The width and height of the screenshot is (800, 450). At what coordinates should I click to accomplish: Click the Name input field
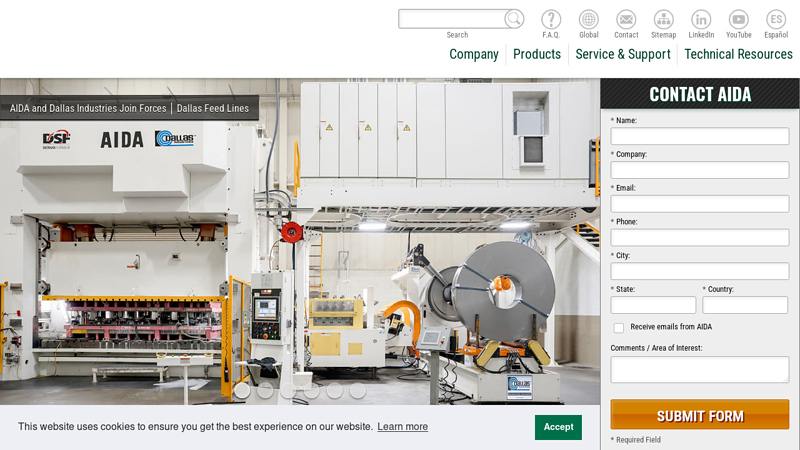[x=700, y=136]
